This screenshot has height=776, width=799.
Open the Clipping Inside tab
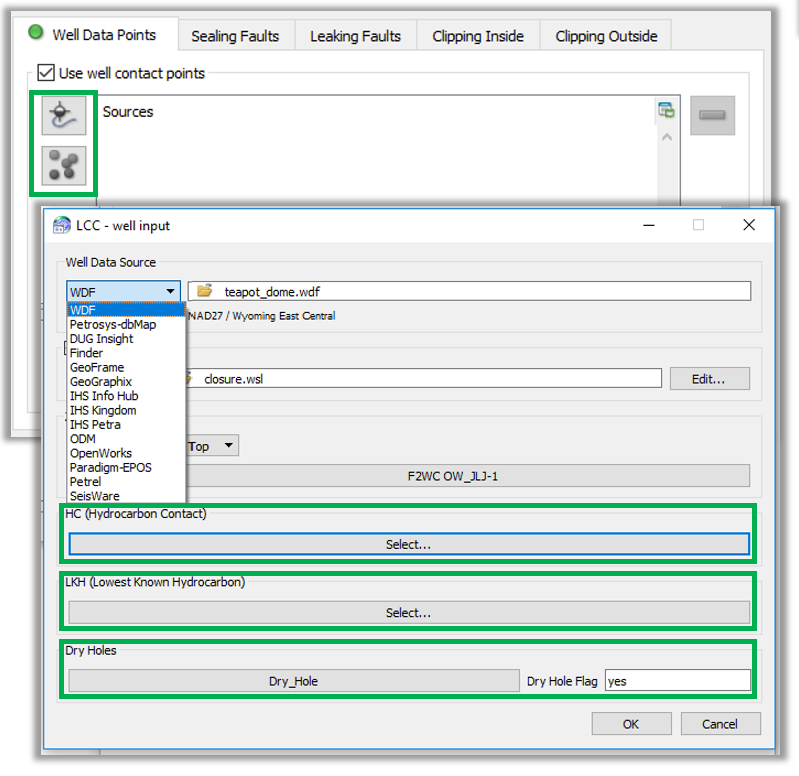[x=477, y=36]
